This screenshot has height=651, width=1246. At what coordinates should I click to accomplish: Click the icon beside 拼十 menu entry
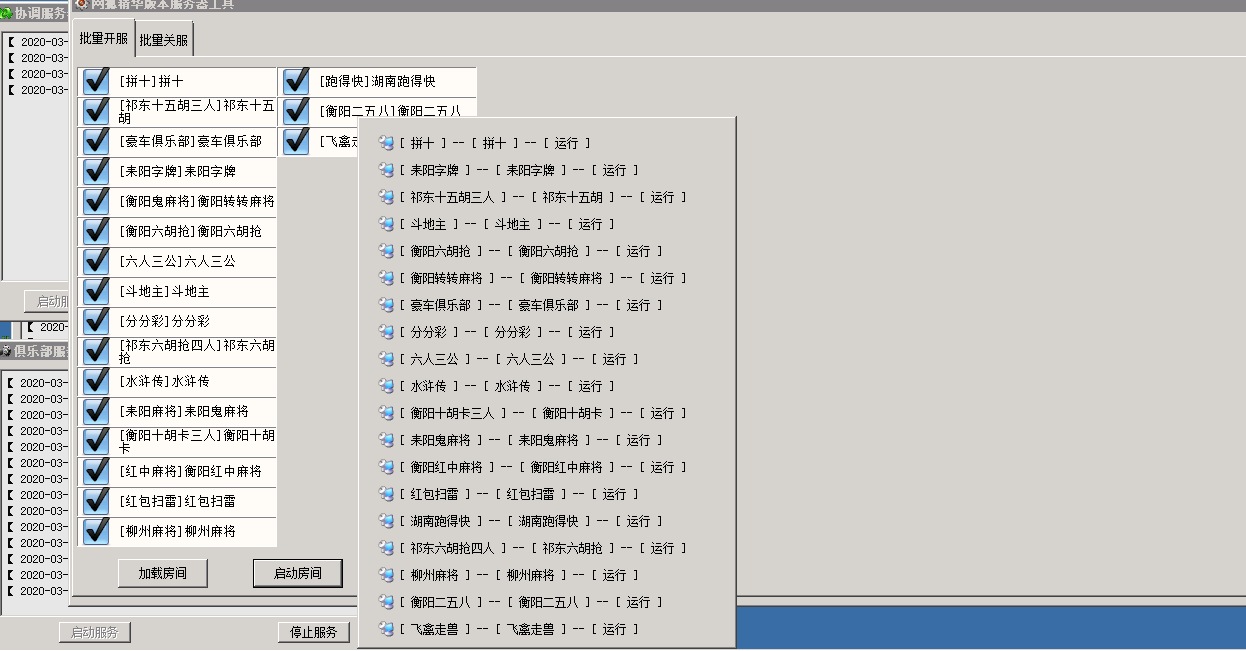click(x=386, y=143)
